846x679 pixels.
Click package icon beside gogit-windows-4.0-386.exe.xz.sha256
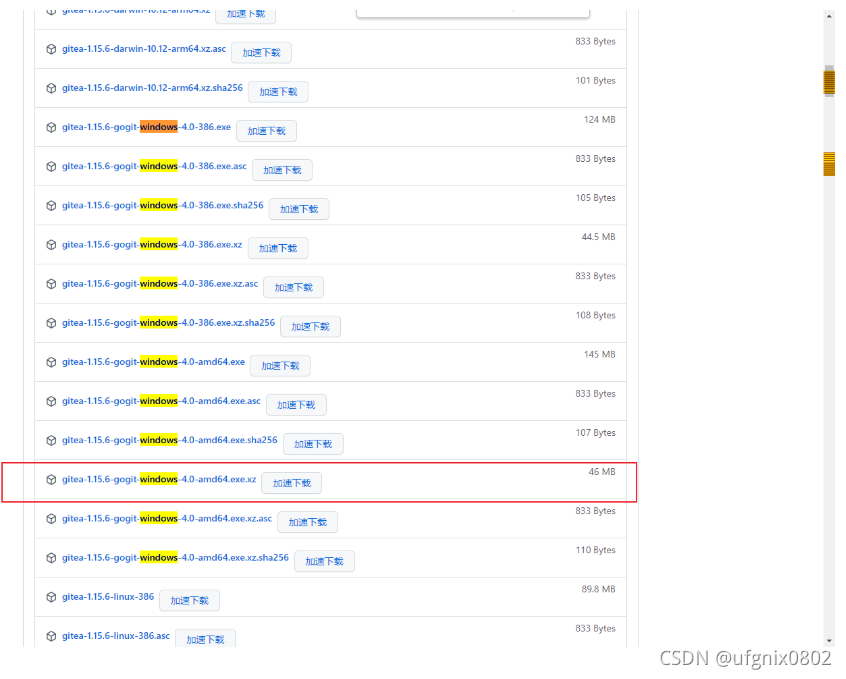coord(51,323)
